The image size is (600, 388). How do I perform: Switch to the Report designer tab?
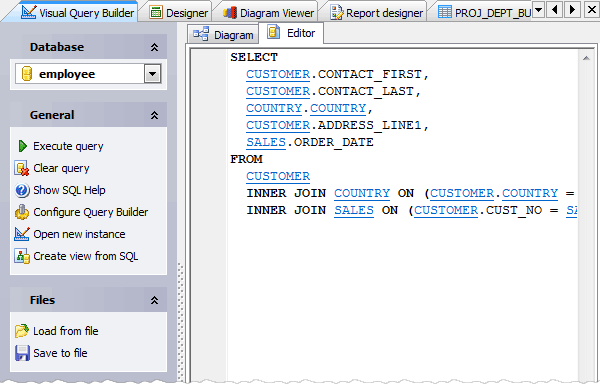pos(377,13)
